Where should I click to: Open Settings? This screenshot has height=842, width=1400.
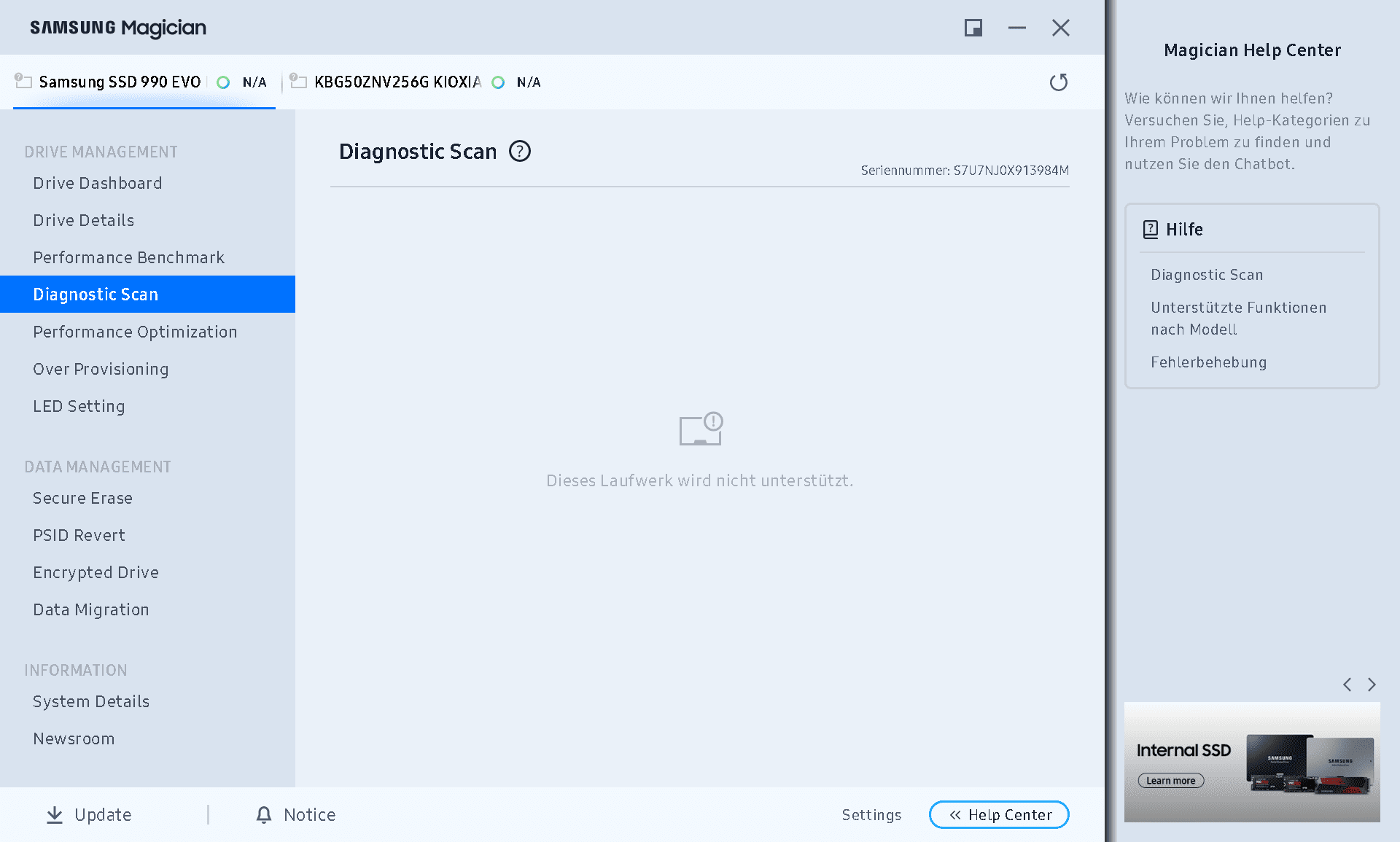871,815
